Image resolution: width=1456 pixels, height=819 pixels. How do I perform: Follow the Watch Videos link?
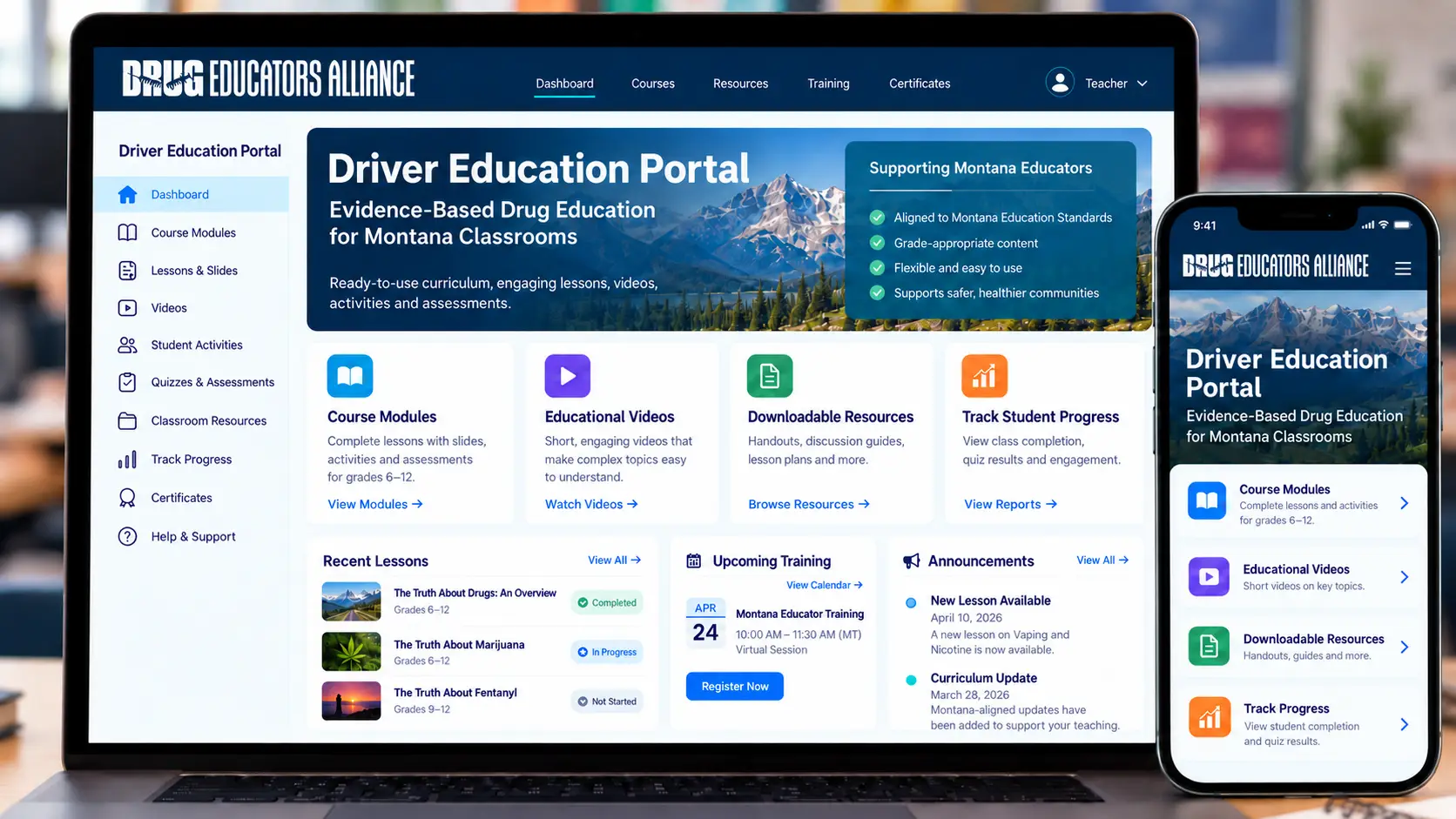pos(591,504)
